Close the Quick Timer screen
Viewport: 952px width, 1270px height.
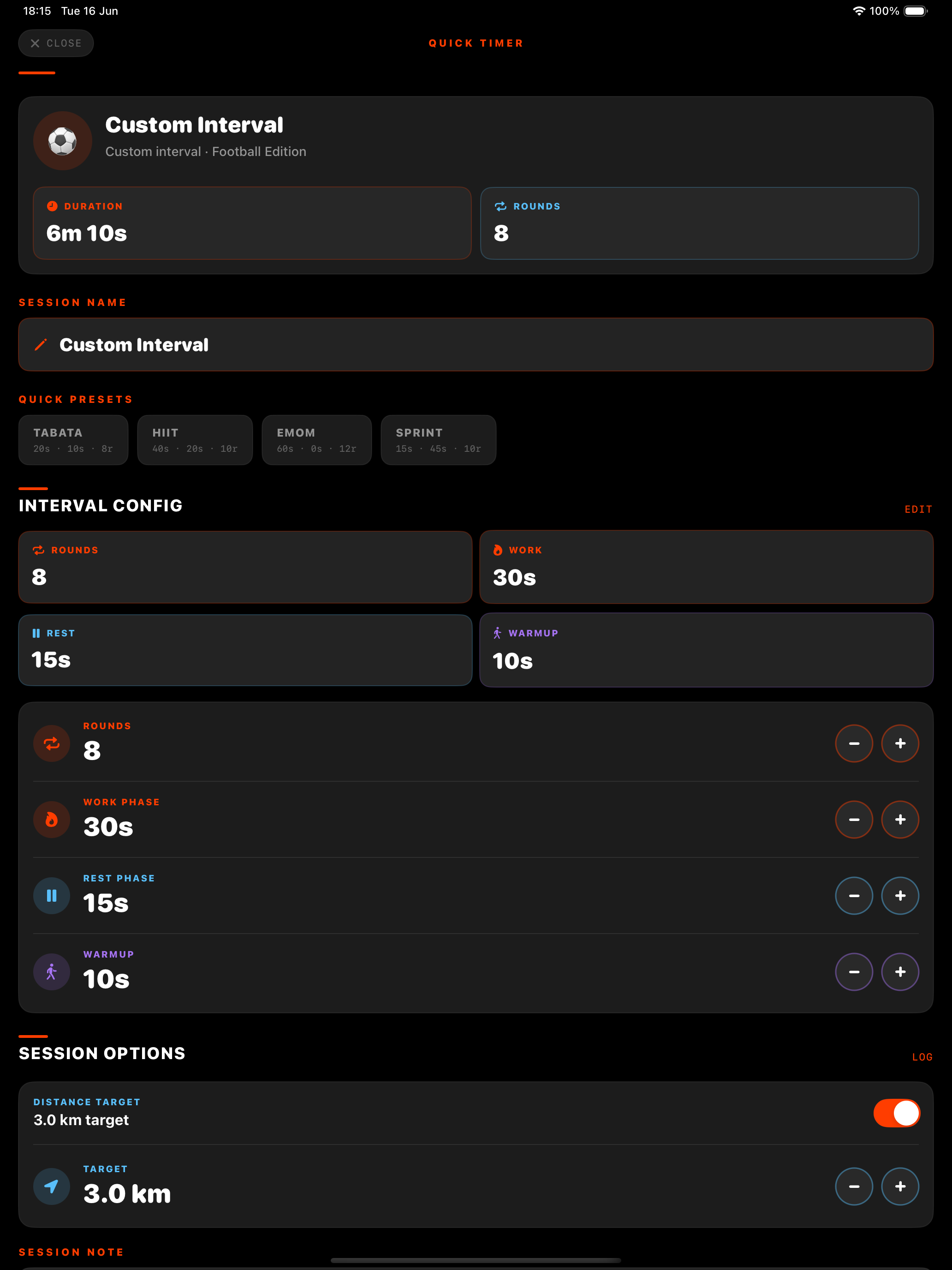(56, 43)
